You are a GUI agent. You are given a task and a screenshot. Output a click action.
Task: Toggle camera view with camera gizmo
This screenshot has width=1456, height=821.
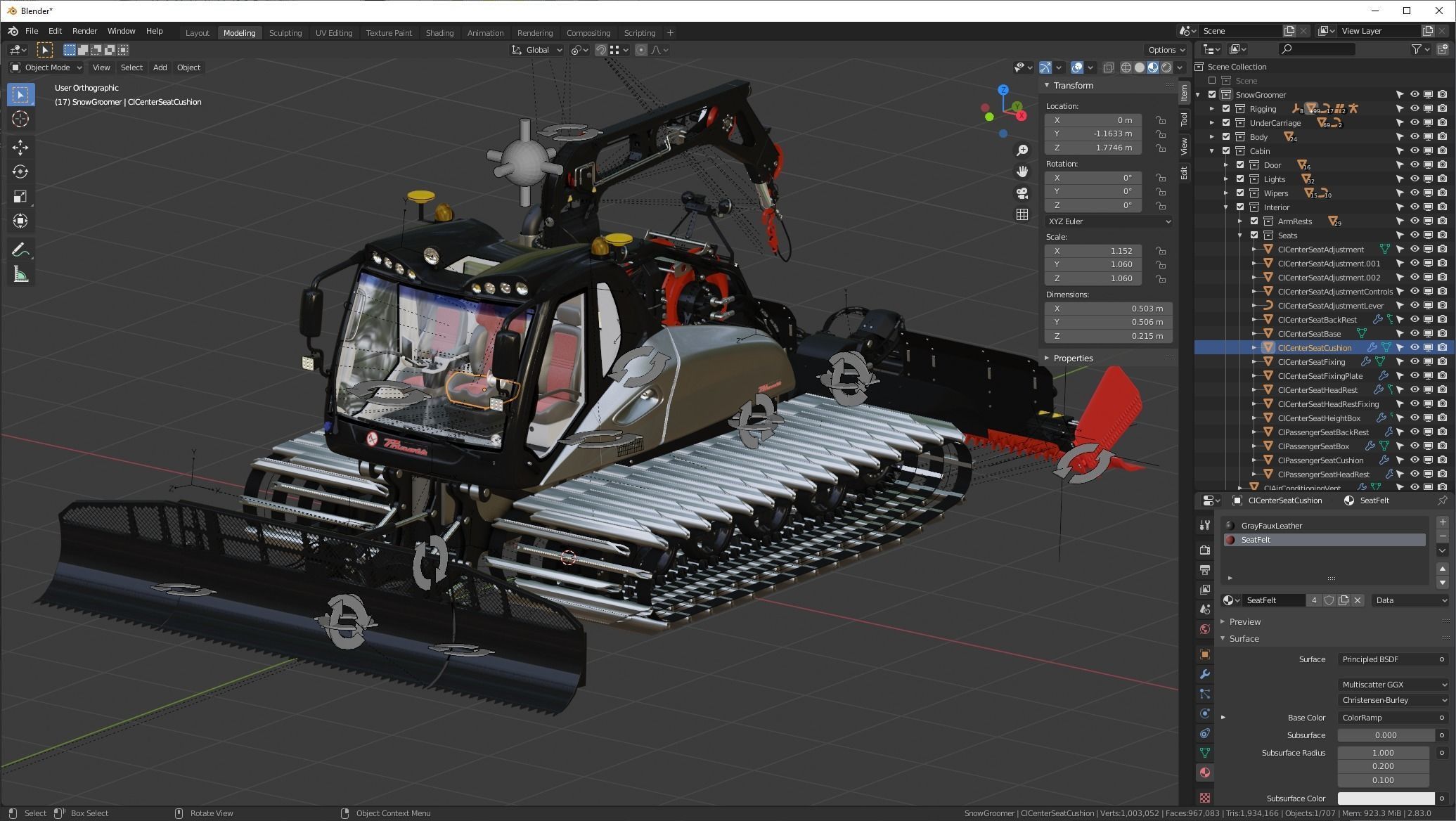click(x=1022, y=193)
